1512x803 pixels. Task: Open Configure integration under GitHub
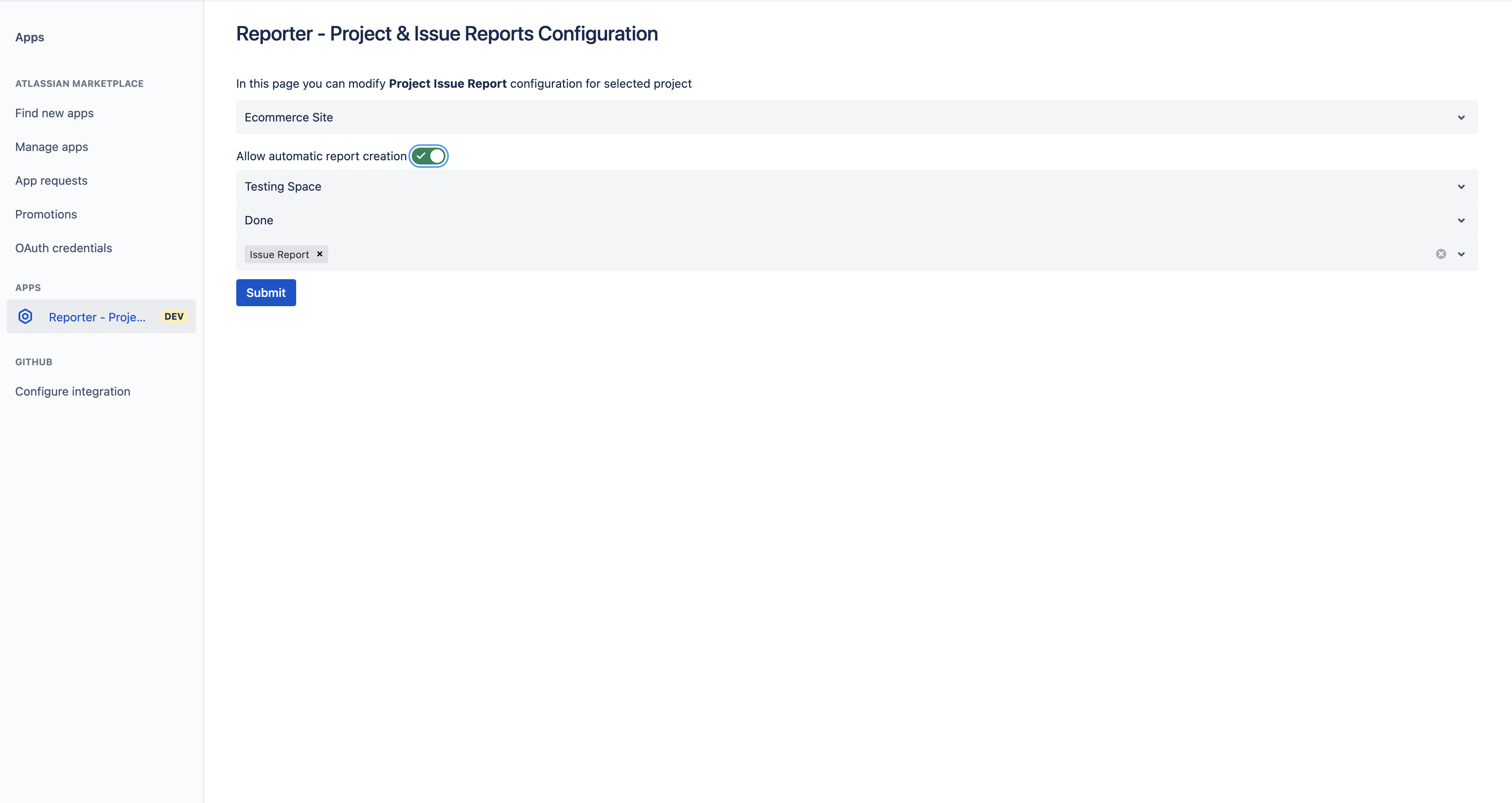pos(73,391)
